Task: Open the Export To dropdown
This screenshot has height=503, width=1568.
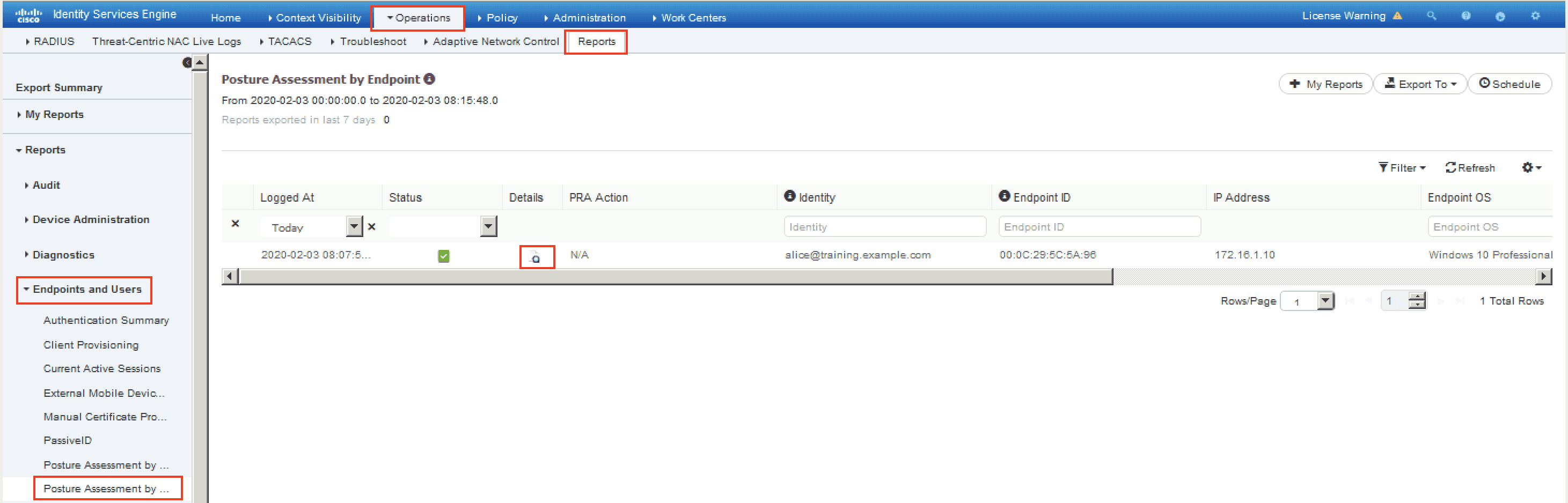Action: click(x=1420, y=84)
